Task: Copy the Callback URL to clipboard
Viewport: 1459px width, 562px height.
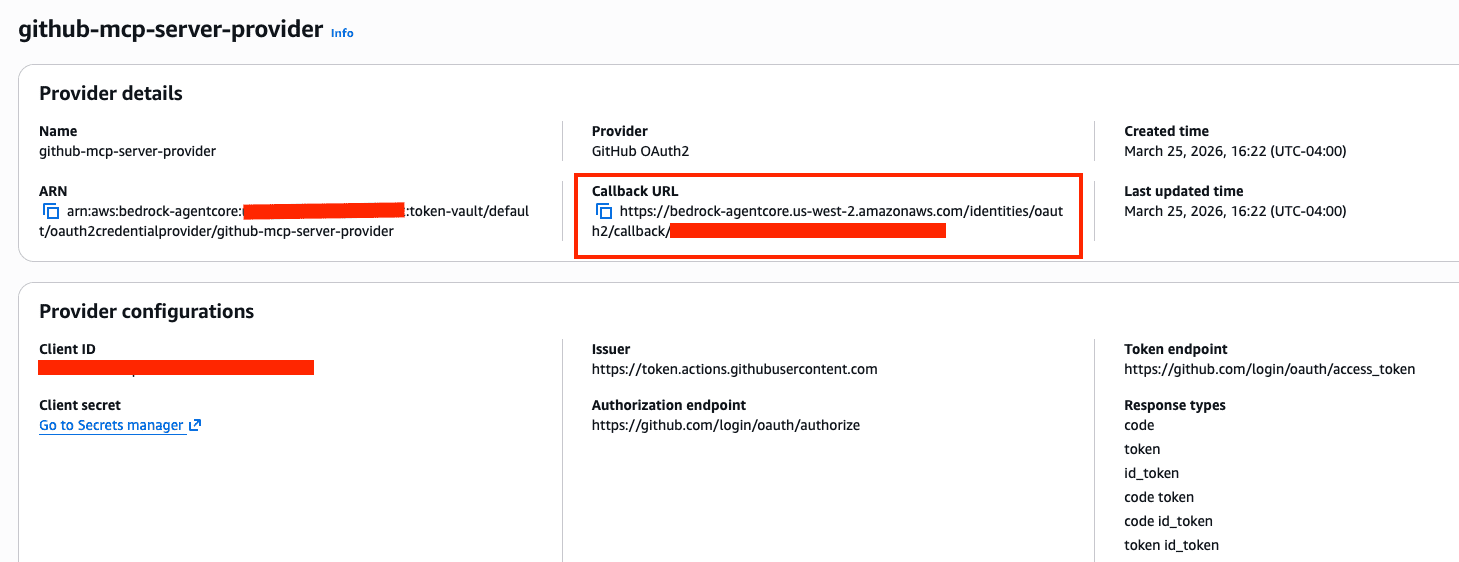Action: (604, 211)
